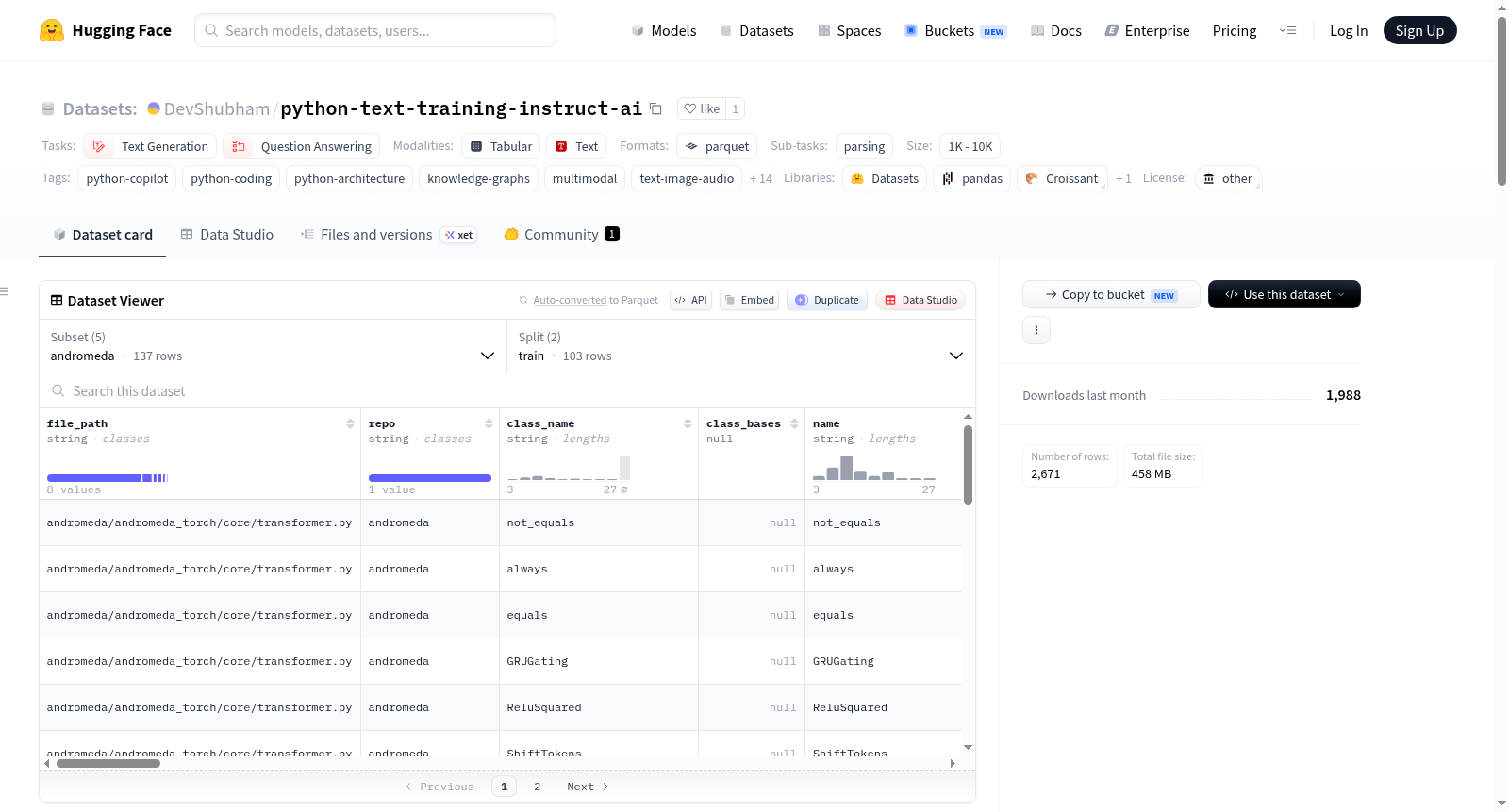Focus the Search this dataset field
Screen dimensions: 1509x812
click(x=507, y=390)
